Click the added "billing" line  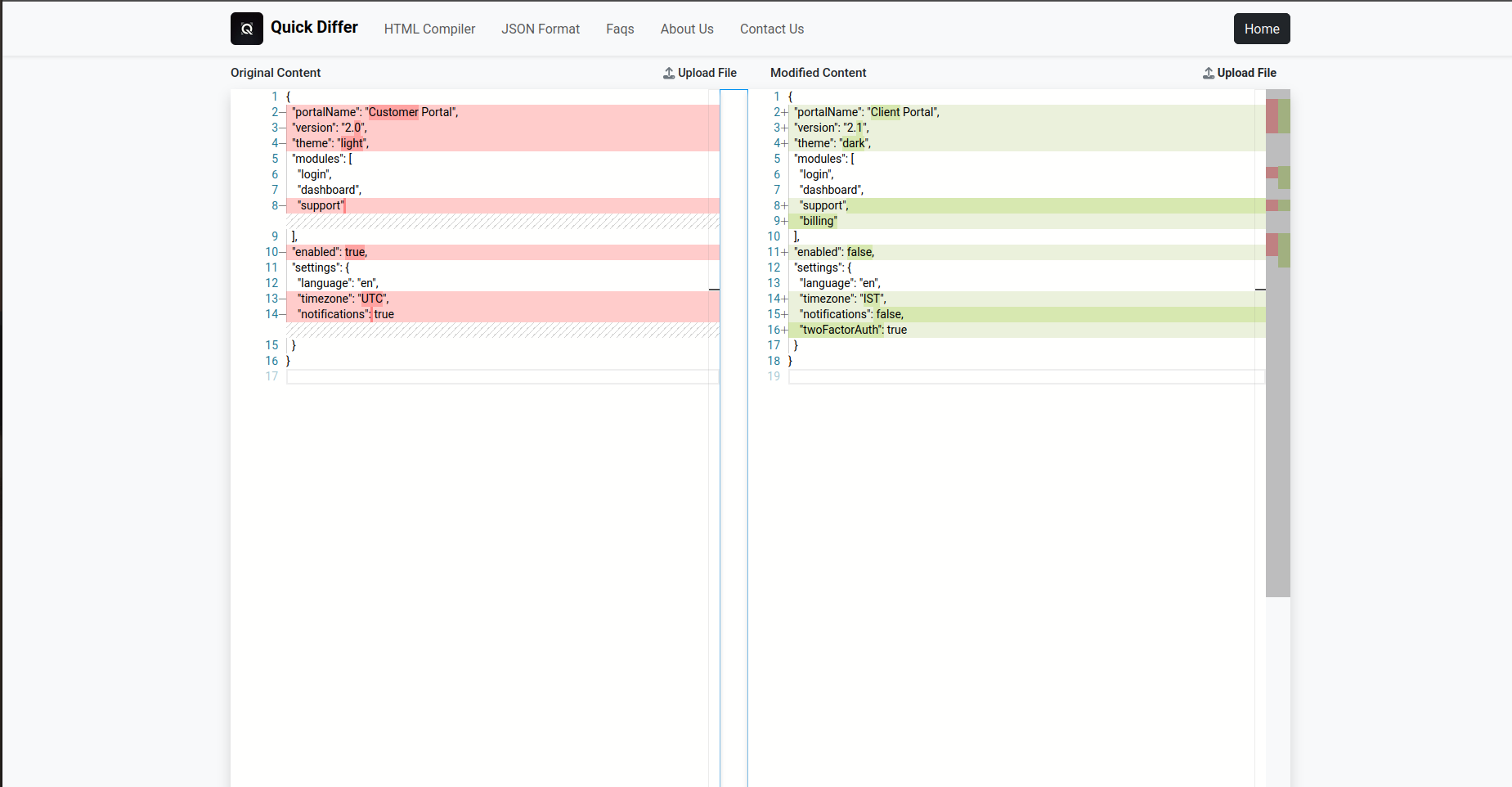[1026, 221]
